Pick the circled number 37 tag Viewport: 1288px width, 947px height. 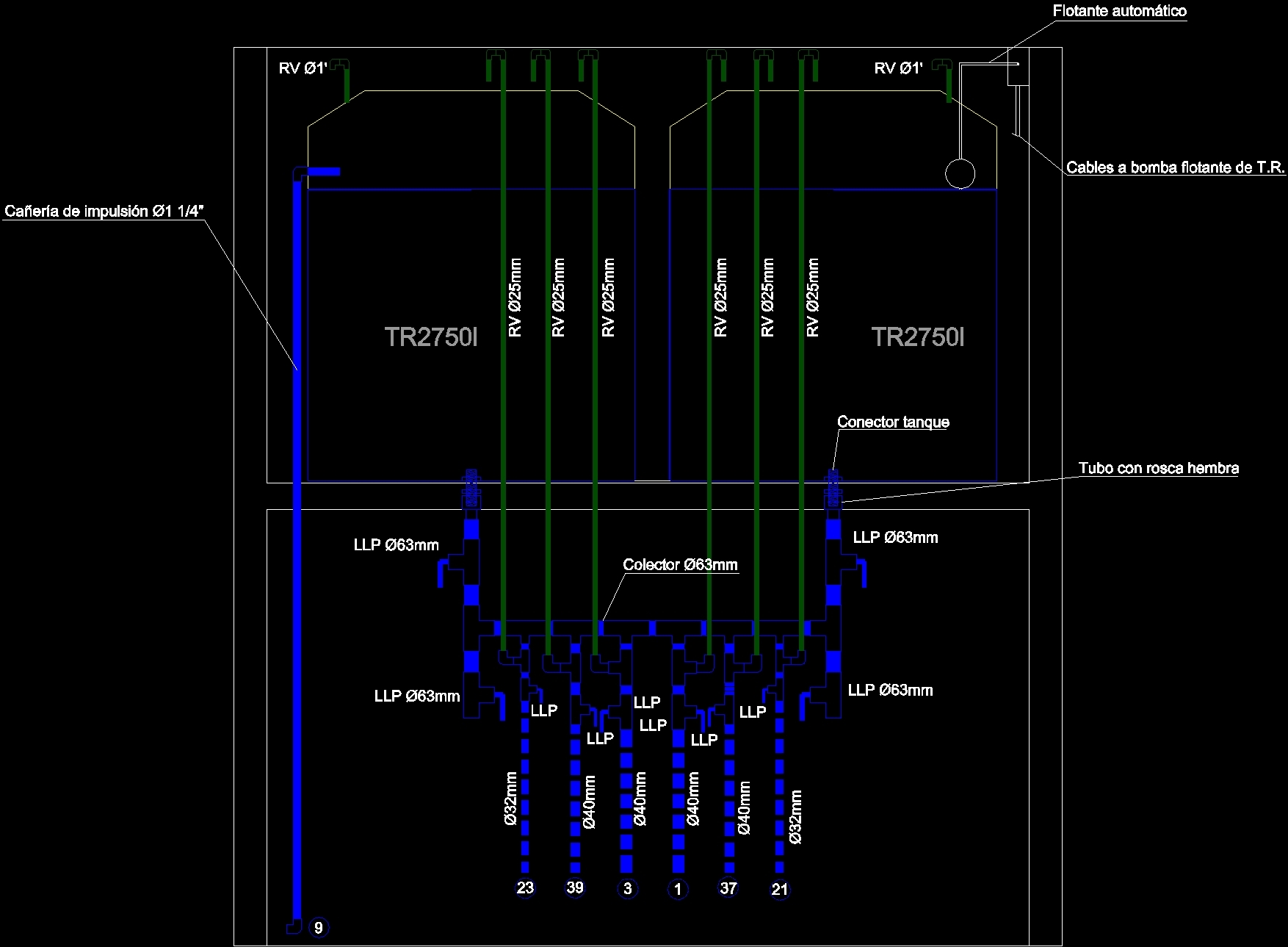728,888
